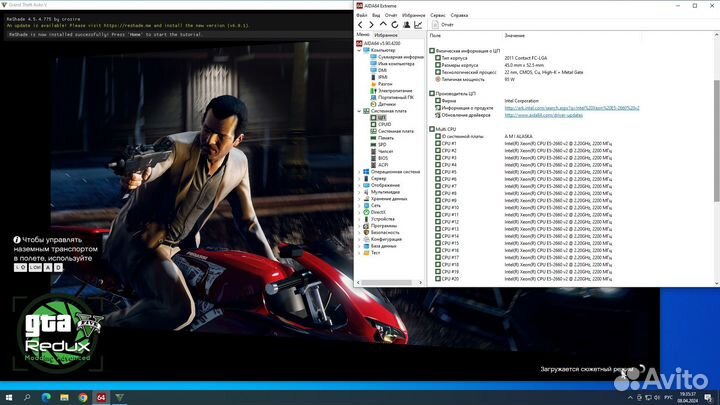Expand the Мультимедиа tree node

(359, 192)
